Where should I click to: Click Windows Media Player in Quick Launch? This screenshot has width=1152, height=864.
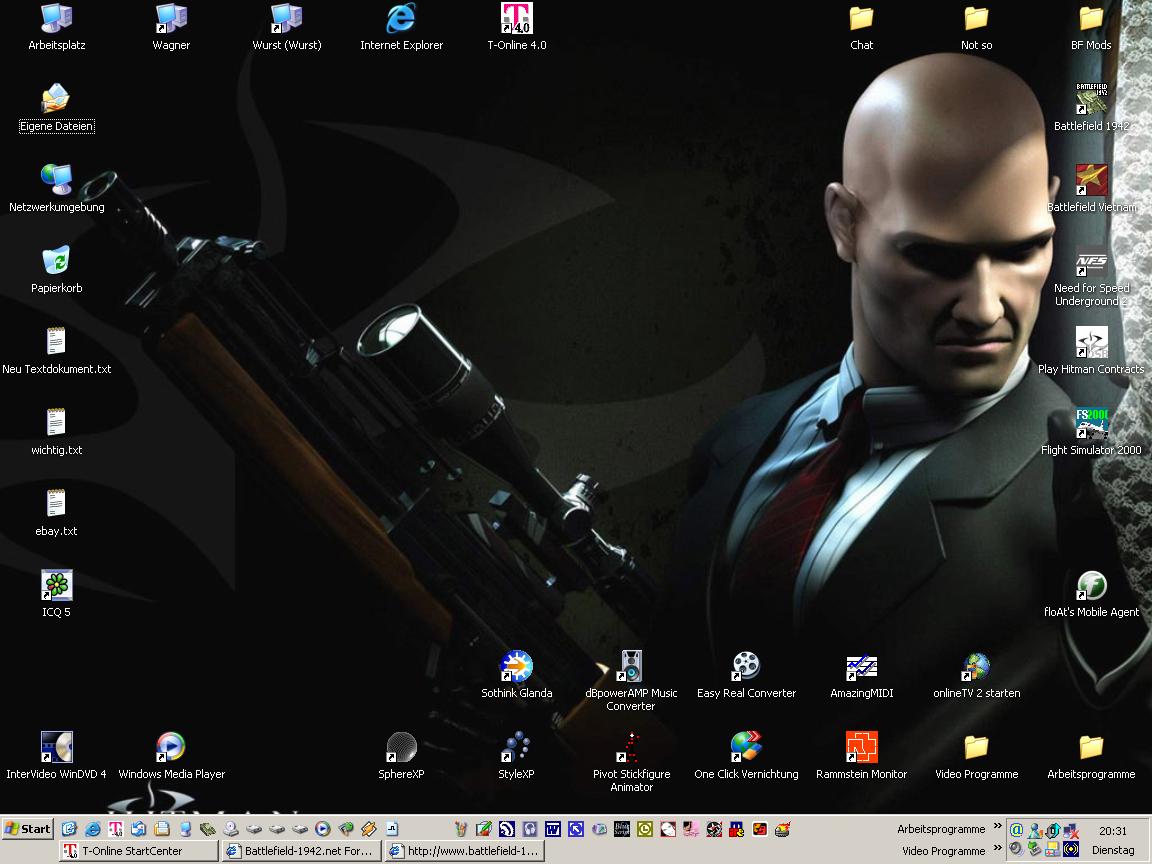pos(323,829)
